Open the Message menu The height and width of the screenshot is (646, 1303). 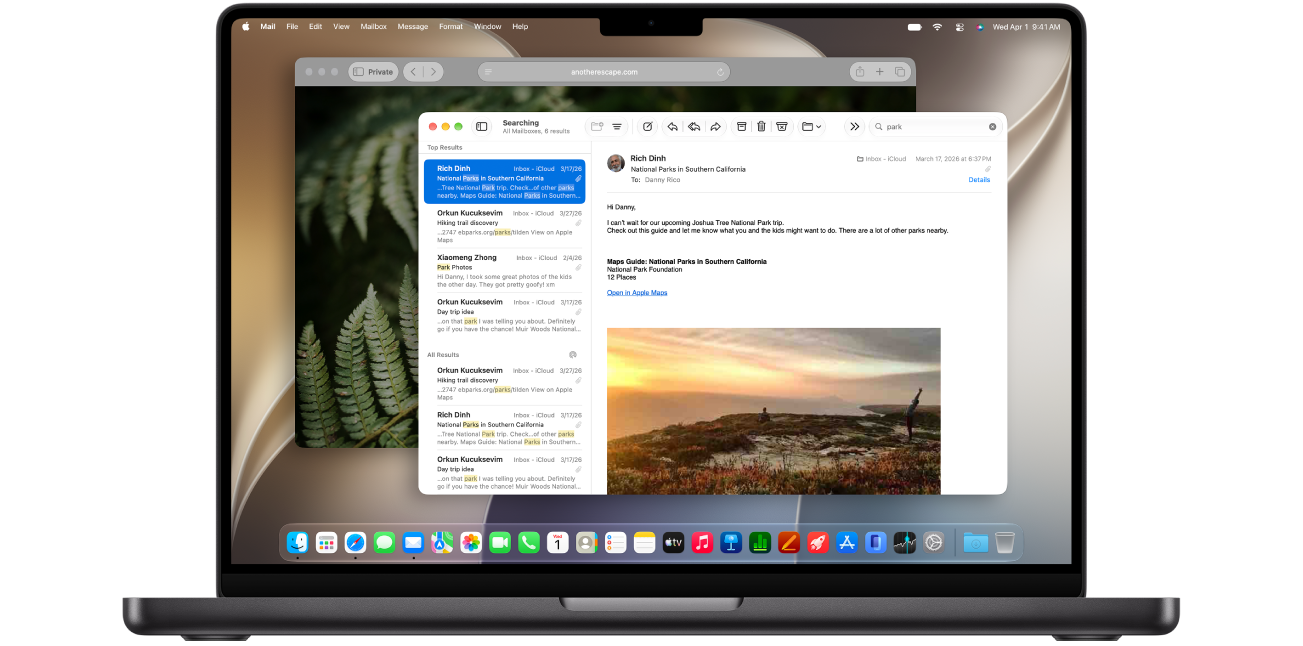[x=413, y=27]
